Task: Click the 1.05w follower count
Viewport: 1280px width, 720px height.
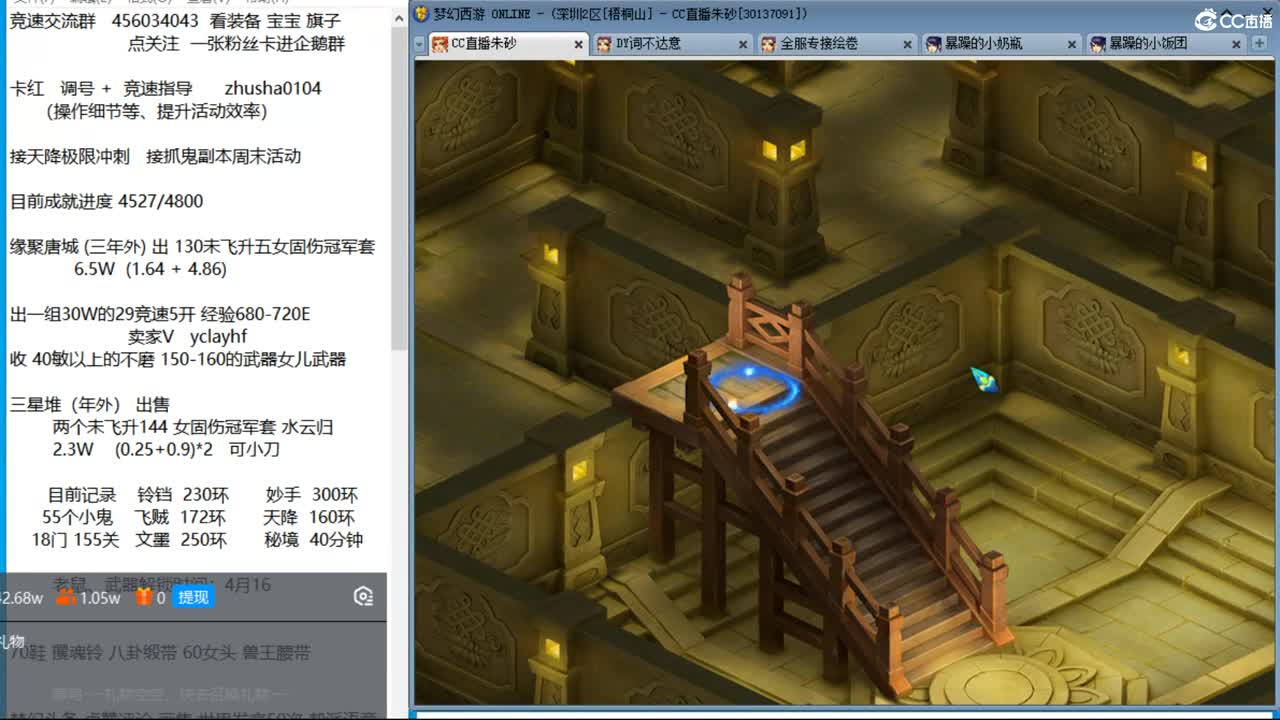Action: 100,598
